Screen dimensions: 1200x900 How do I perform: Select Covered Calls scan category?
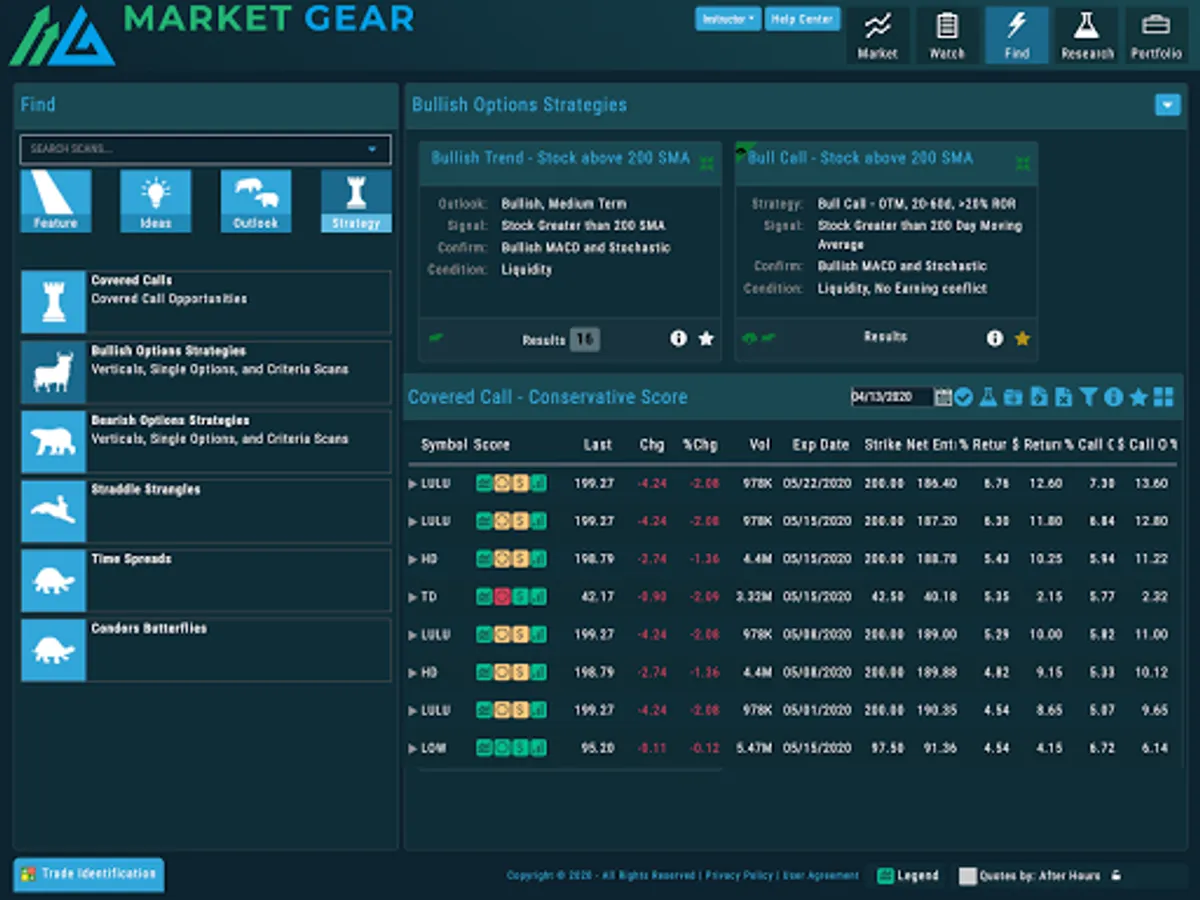[x=205, y=301]
